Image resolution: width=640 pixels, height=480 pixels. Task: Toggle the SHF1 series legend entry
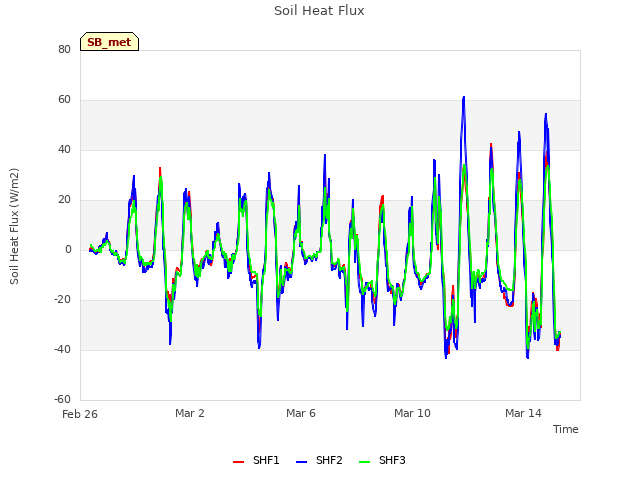[256, 460]
